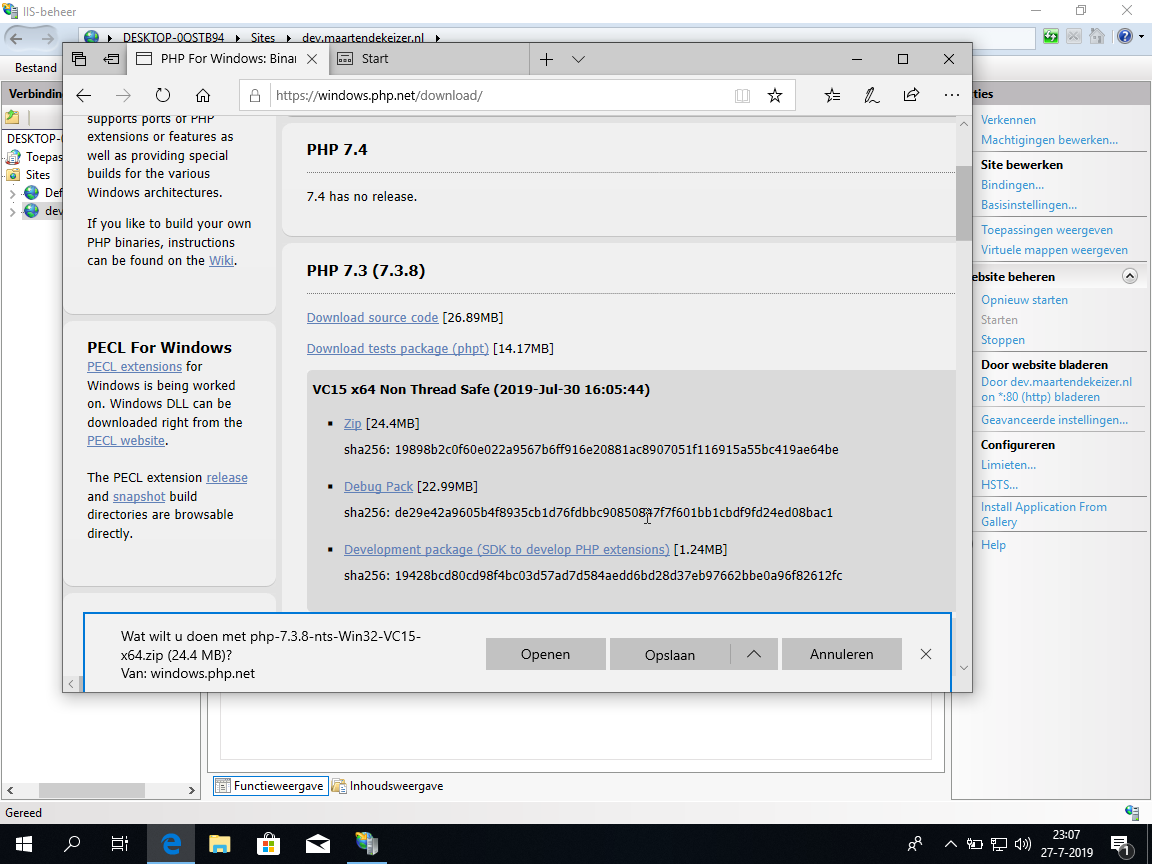Show tabs you've set aside
The height and width of the screenshot is (864, 1152).
[79, 60]
